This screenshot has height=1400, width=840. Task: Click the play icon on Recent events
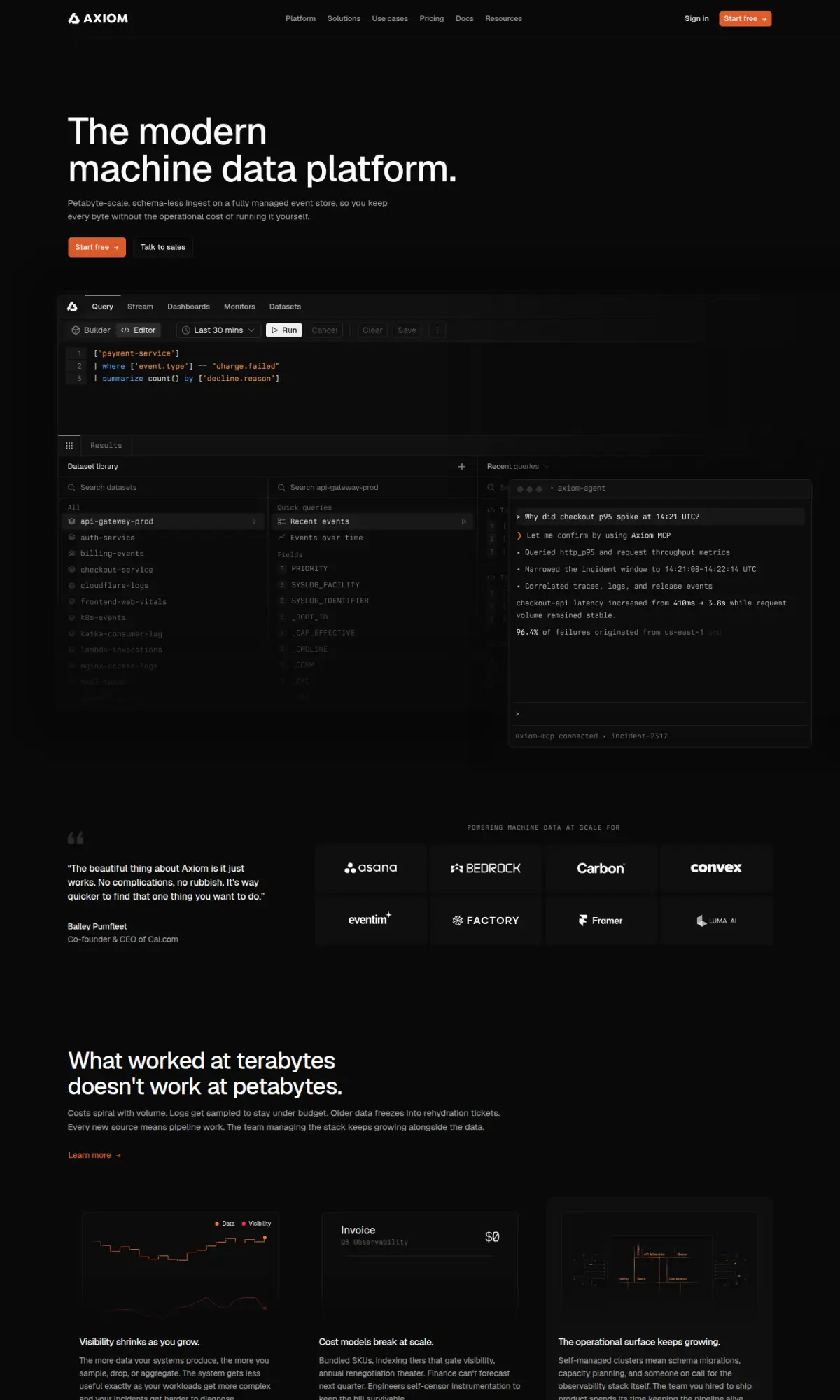(x=463, y=521)
